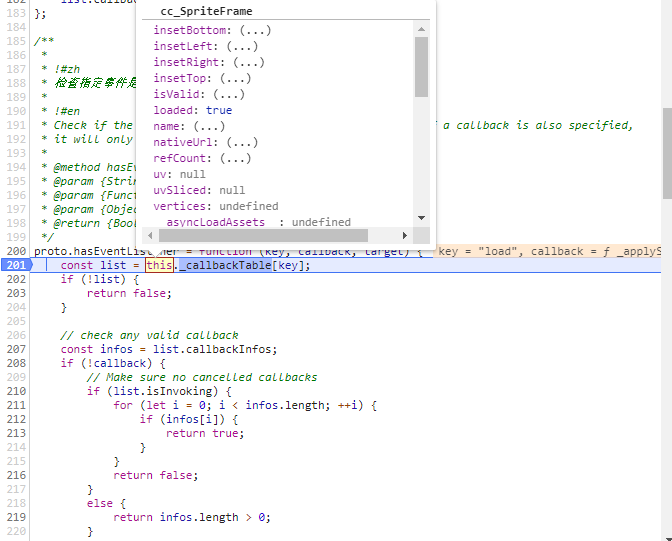Viewport: 672px width, 541px height.
Task: Click '!#en' comment on line 190
Action: coord(67,111)
